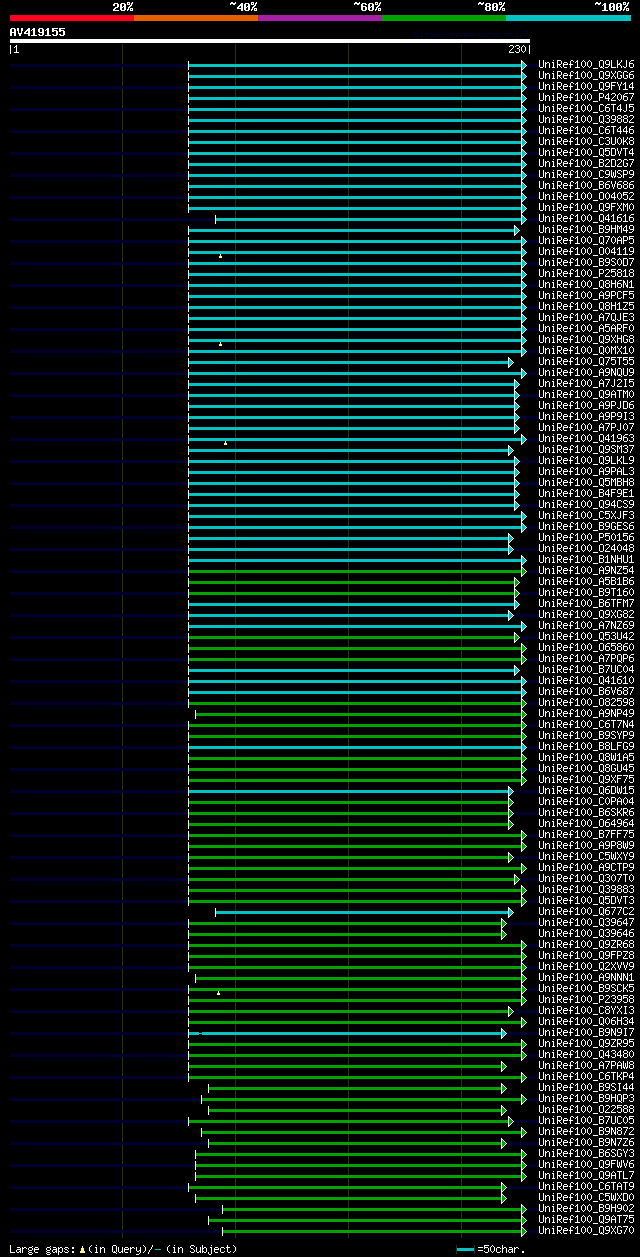Select label UniRef100_A7J2I5
The image size is (640, 1257).
[x=586, y=384]
